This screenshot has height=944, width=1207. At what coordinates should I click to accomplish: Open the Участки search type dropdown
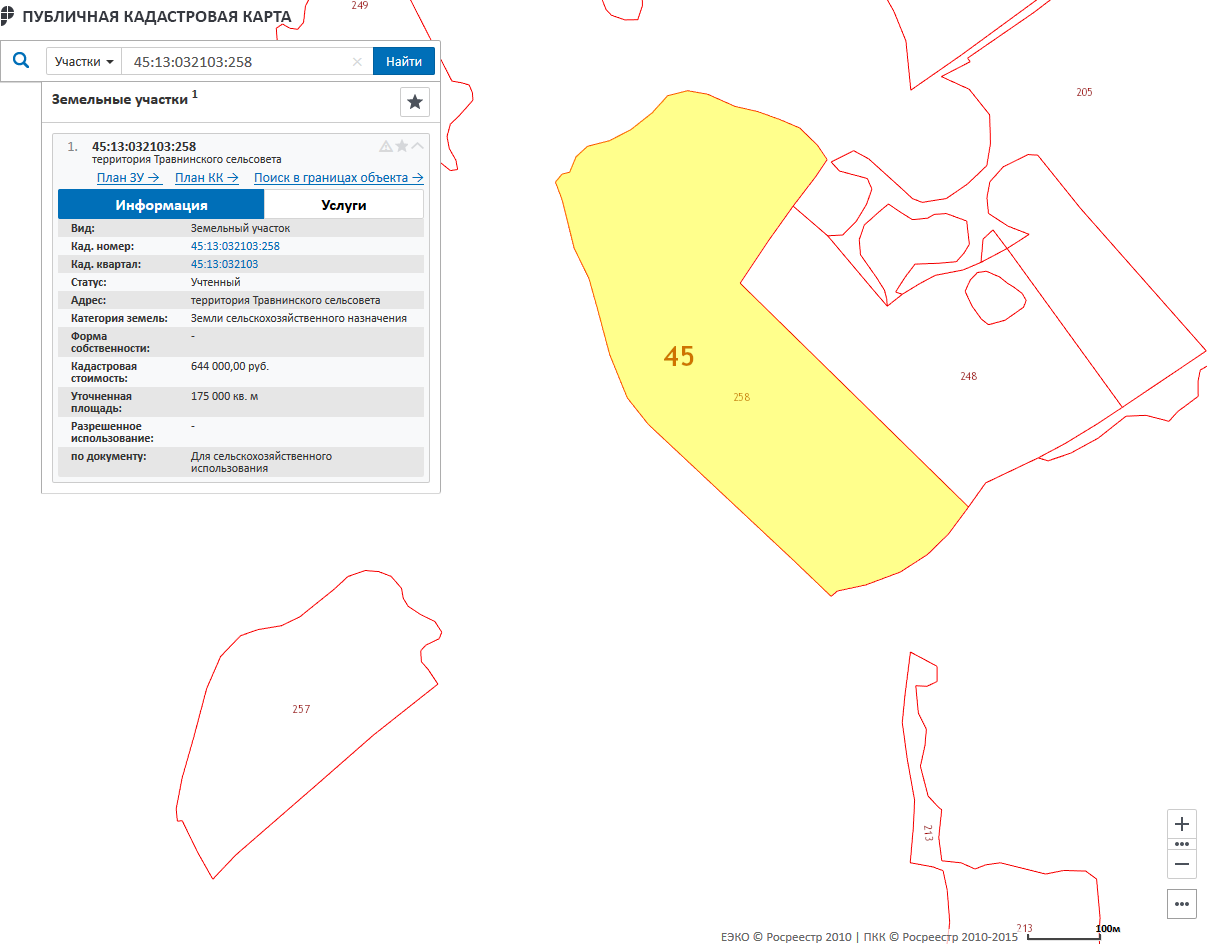(x=83, y=62)
